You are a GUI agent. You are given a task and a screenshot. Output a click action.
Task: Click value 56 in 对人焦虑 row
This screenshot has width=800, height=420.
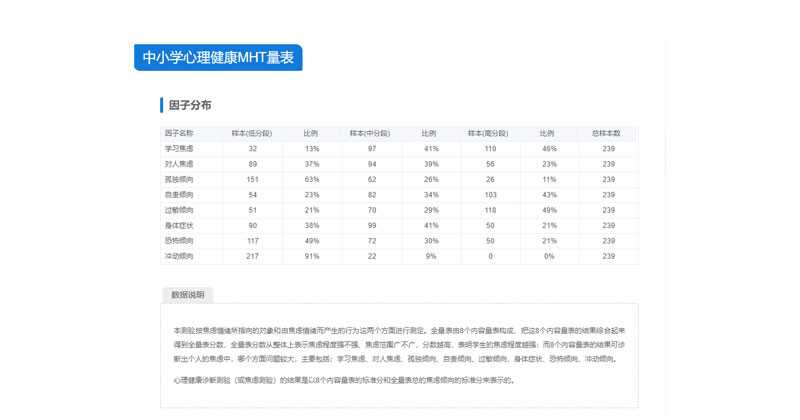[490, 164]
